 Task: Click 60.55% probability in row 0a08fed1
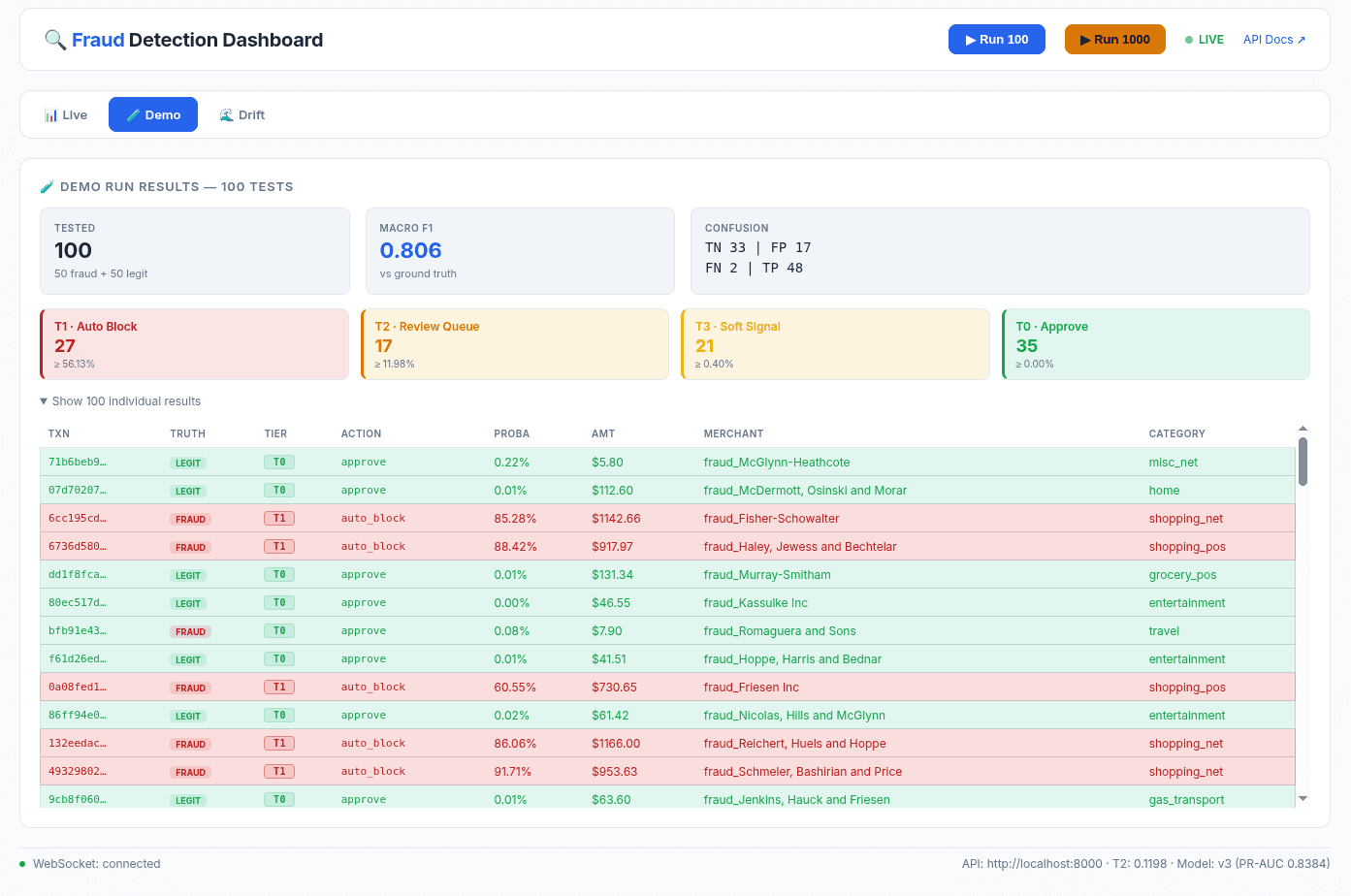(x=515, y=688)
